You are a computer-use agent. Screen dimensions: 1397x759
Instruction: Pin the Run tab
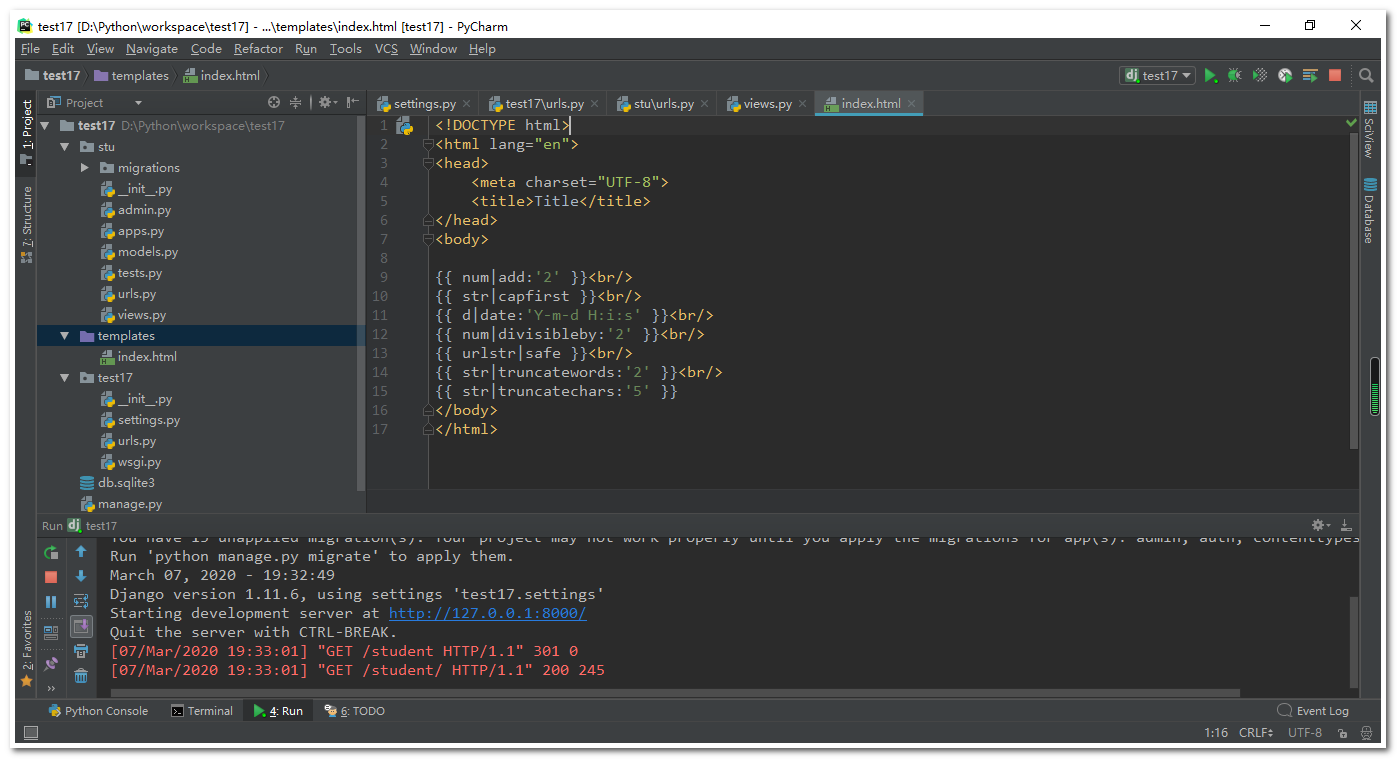(x=51, y=663)
